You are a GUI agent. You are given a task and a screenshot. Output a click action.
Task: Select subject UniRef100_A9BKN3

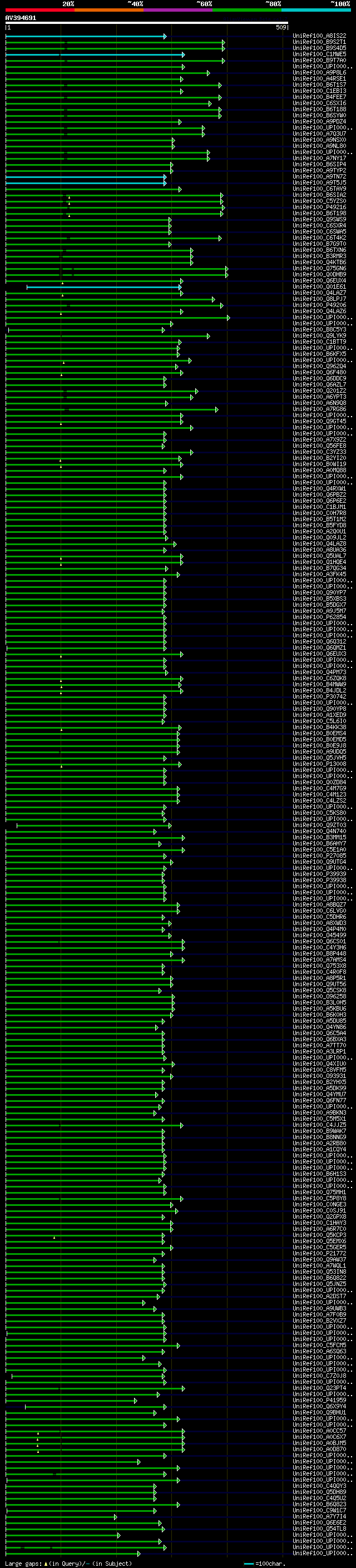click(x=319, y=1112)
